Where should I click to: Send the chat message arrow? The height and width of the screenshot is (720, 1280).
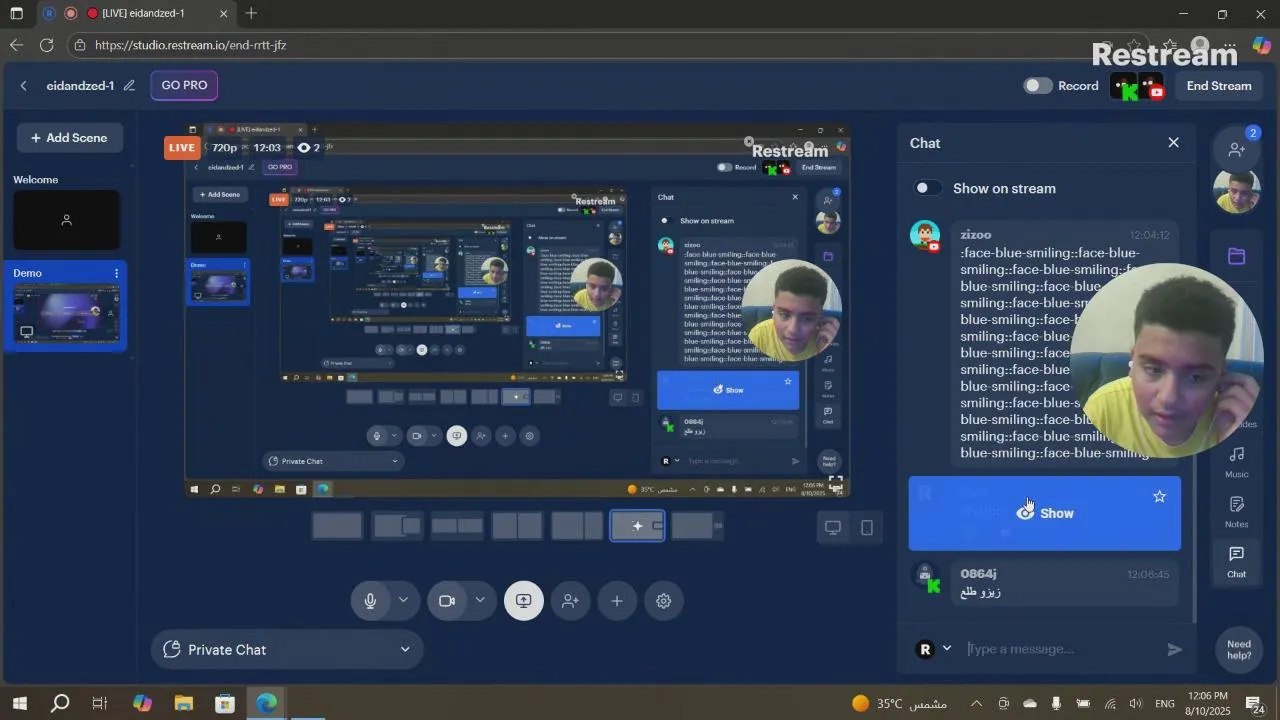pyautogui.click(x=1175, y=650)
